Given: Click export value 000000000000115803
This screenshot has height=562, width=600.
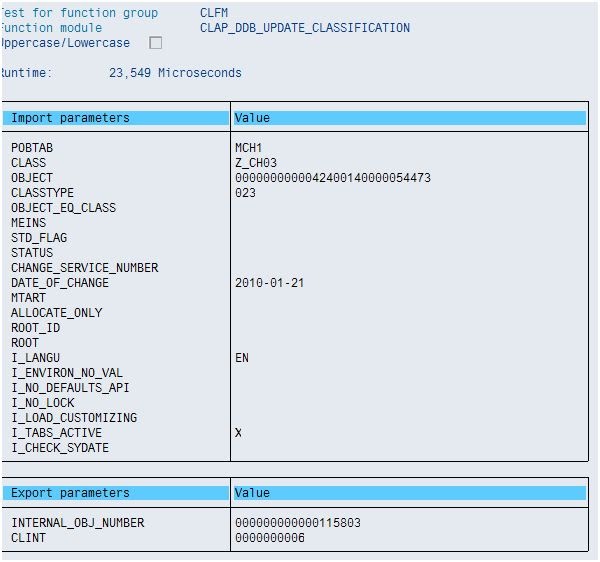Looking at the screenshot, I should (298, 523).
